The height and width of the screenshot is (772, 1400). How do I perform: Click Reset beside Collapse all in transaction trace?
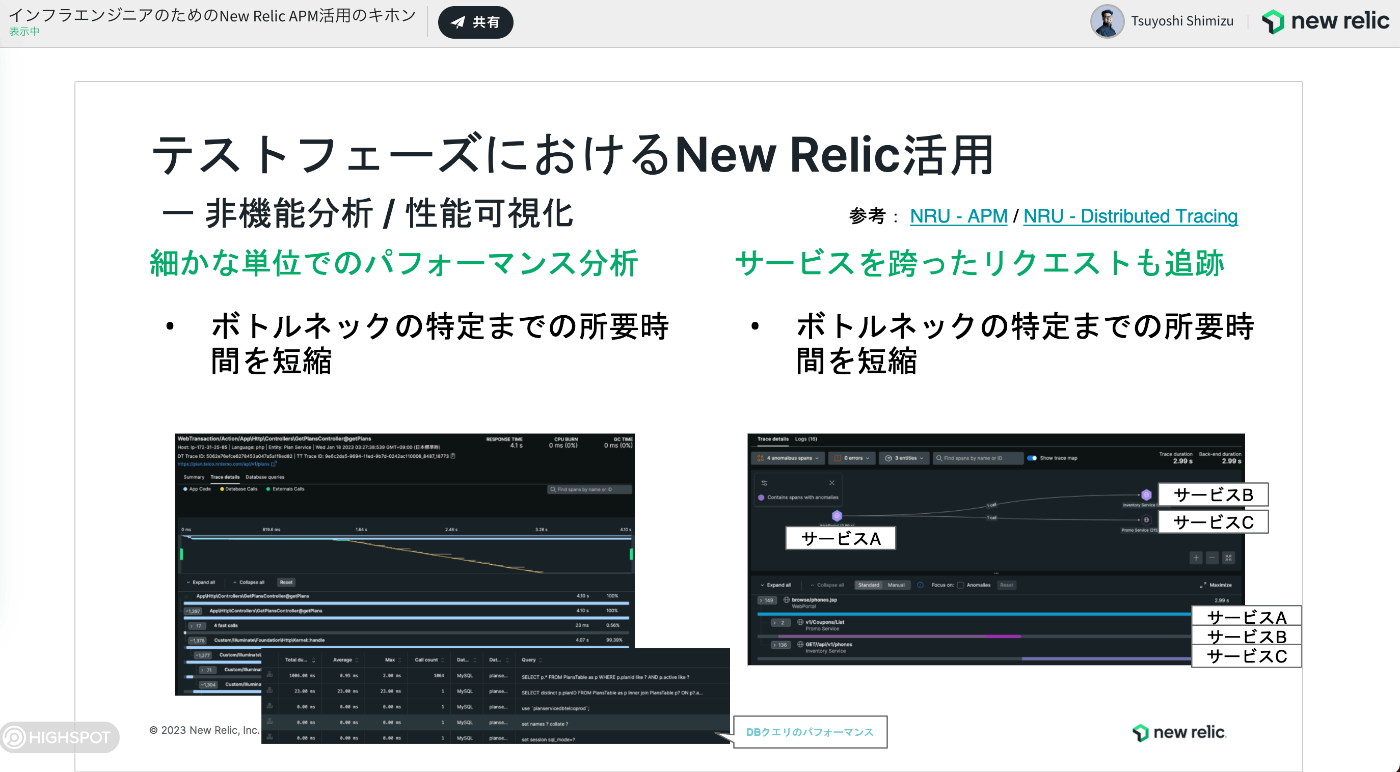click(286, 582)
